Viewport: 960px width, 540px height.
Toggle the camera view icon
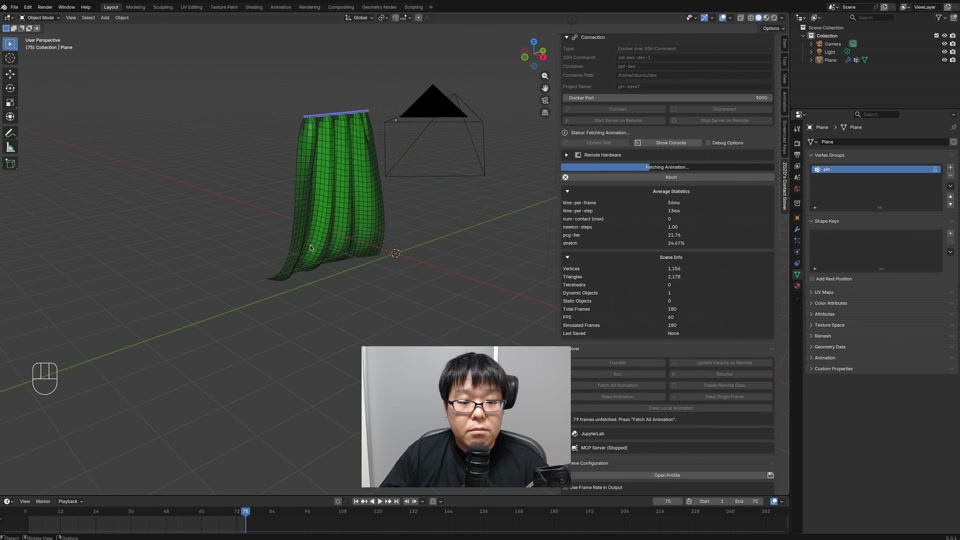pyautogui.click(x=545, y=100)
